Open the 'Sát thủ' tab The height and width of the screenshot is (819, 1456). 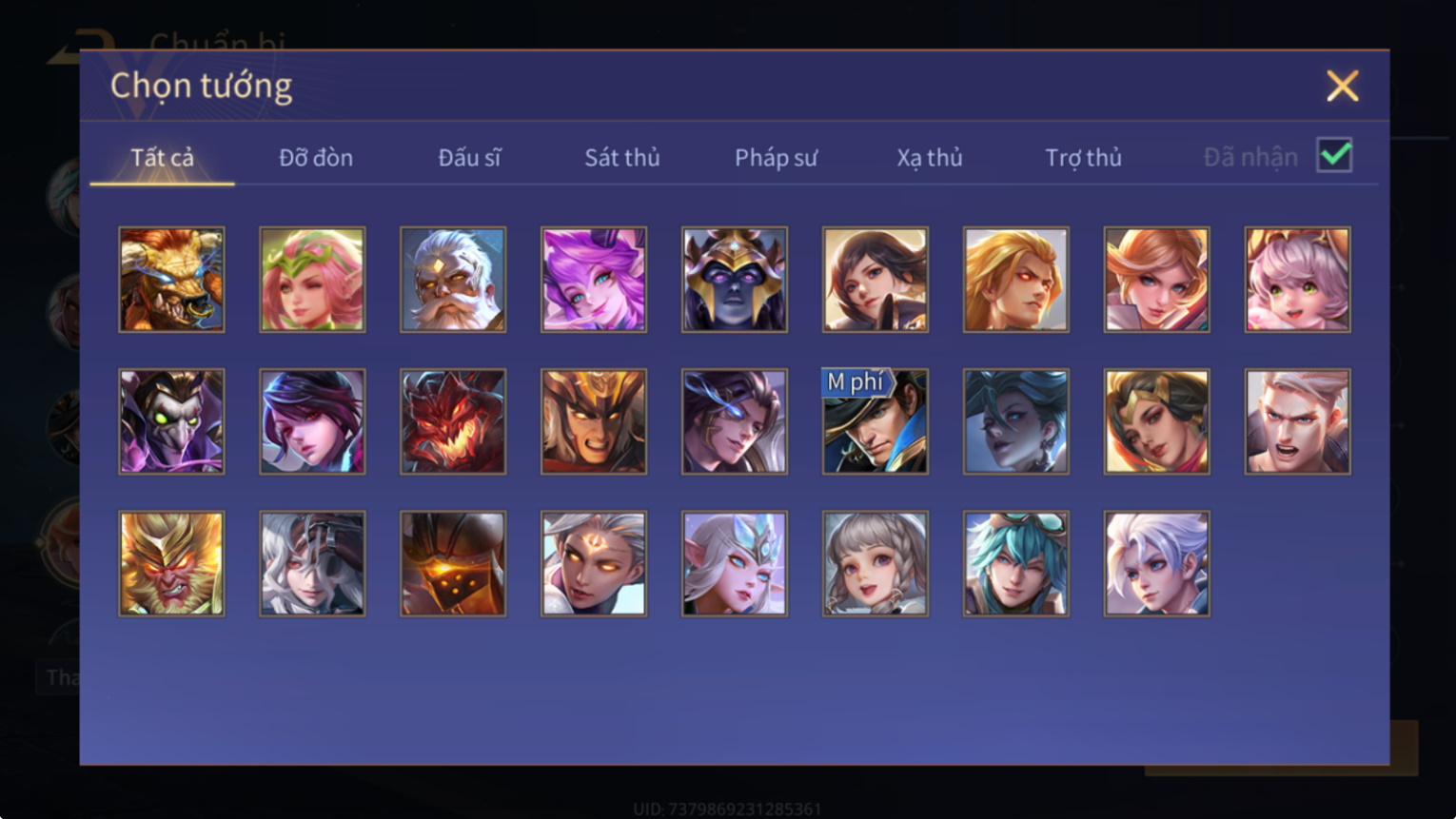tap(622, 158)
